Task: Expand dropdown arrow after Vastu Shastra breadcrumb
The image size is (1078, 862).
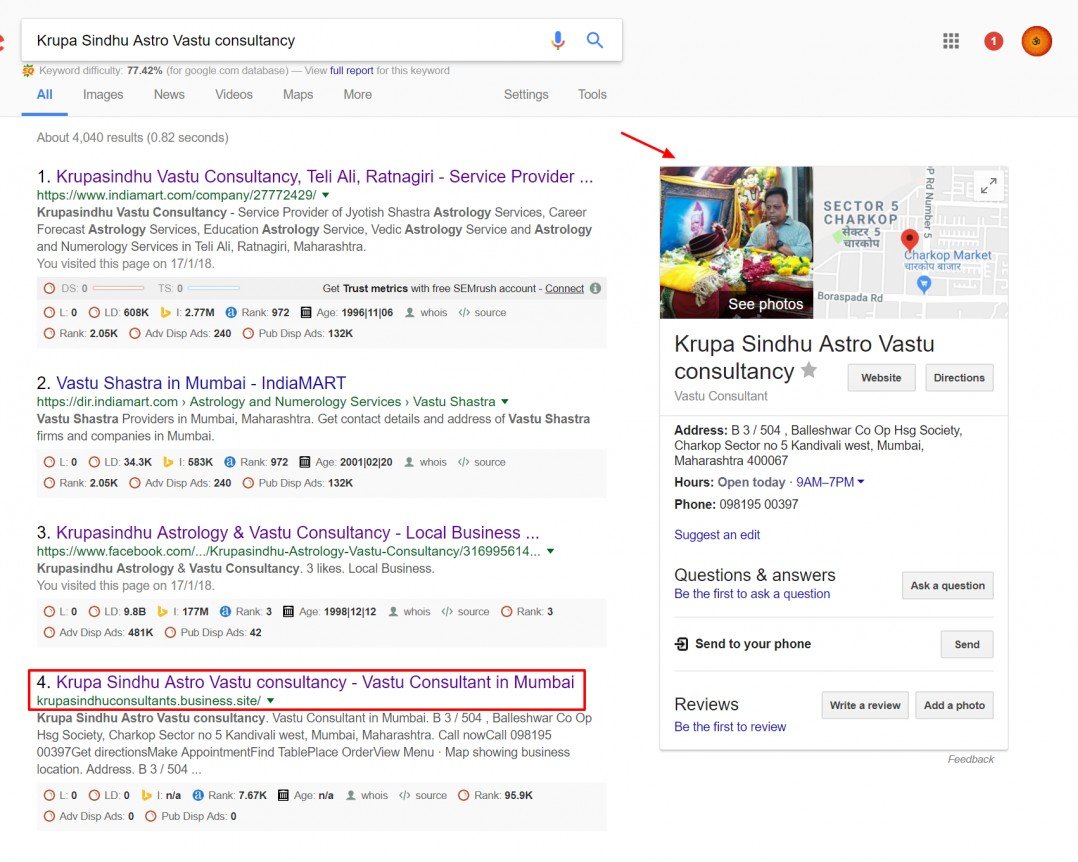Action: [505, 401]
